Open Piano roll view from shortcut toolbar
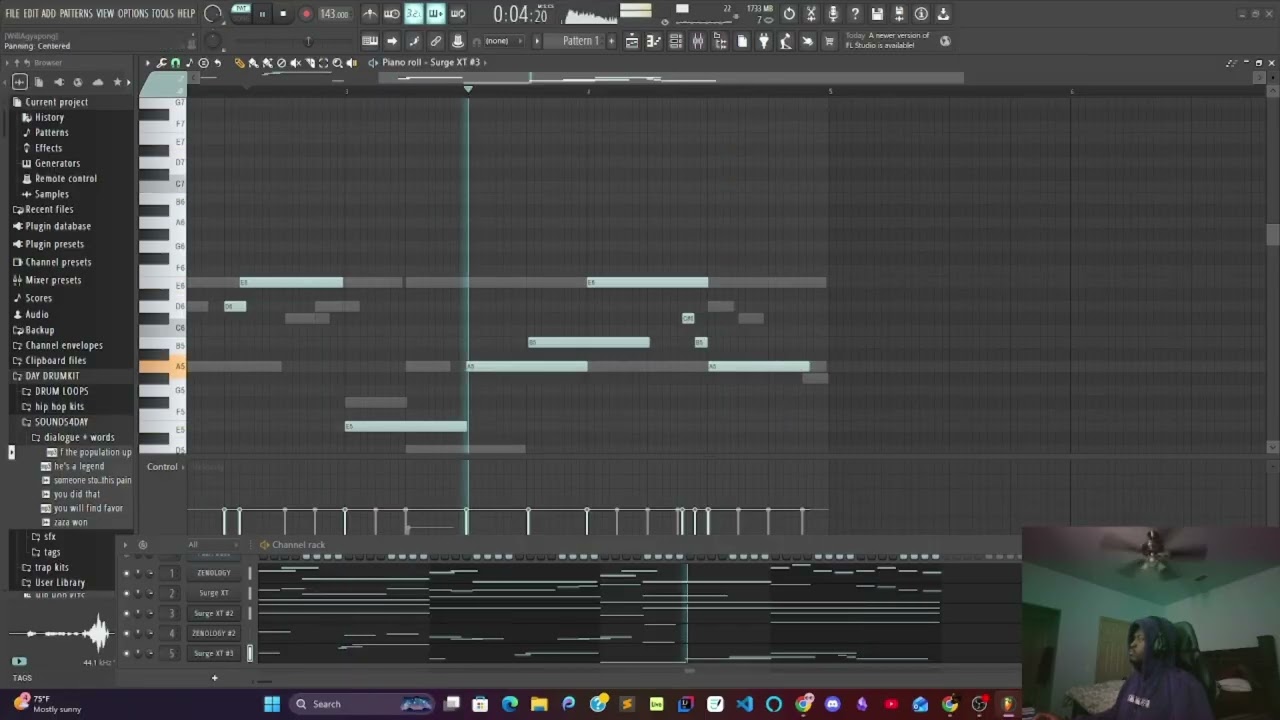The width and height of the screenshot is (1280, 720). coord(654,41)
